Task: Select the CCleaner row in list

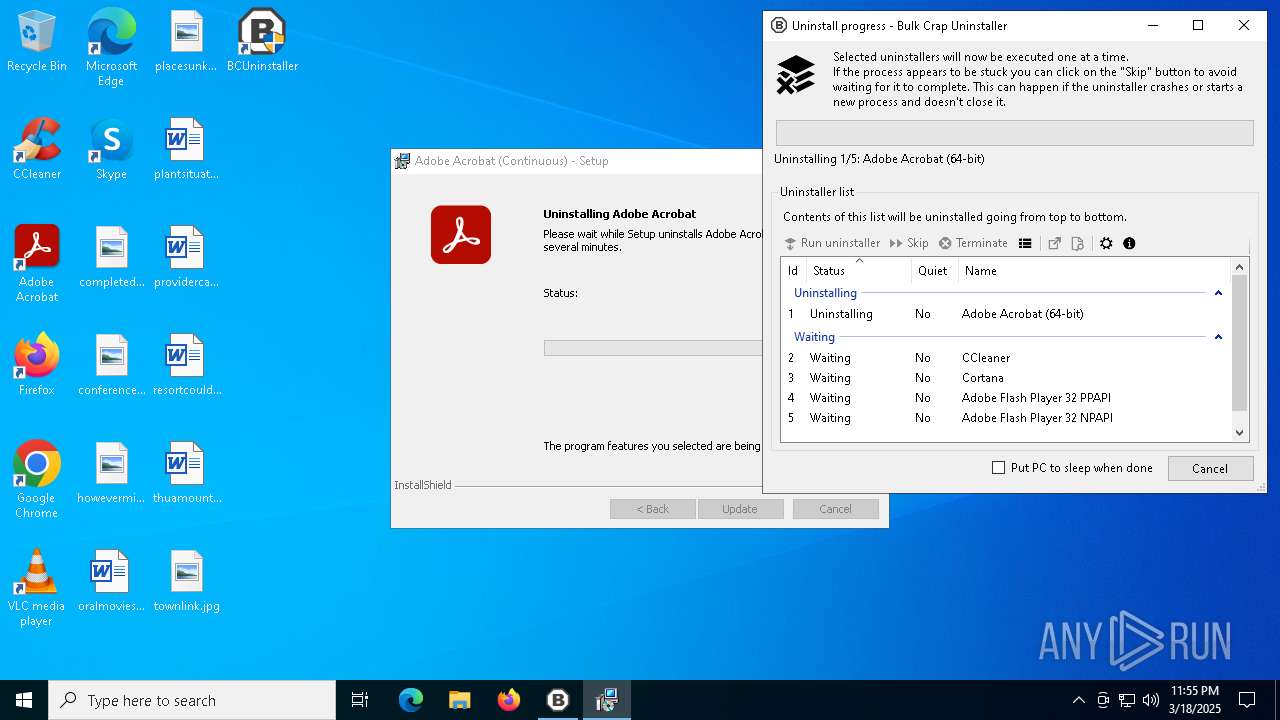Action: 1006,358
